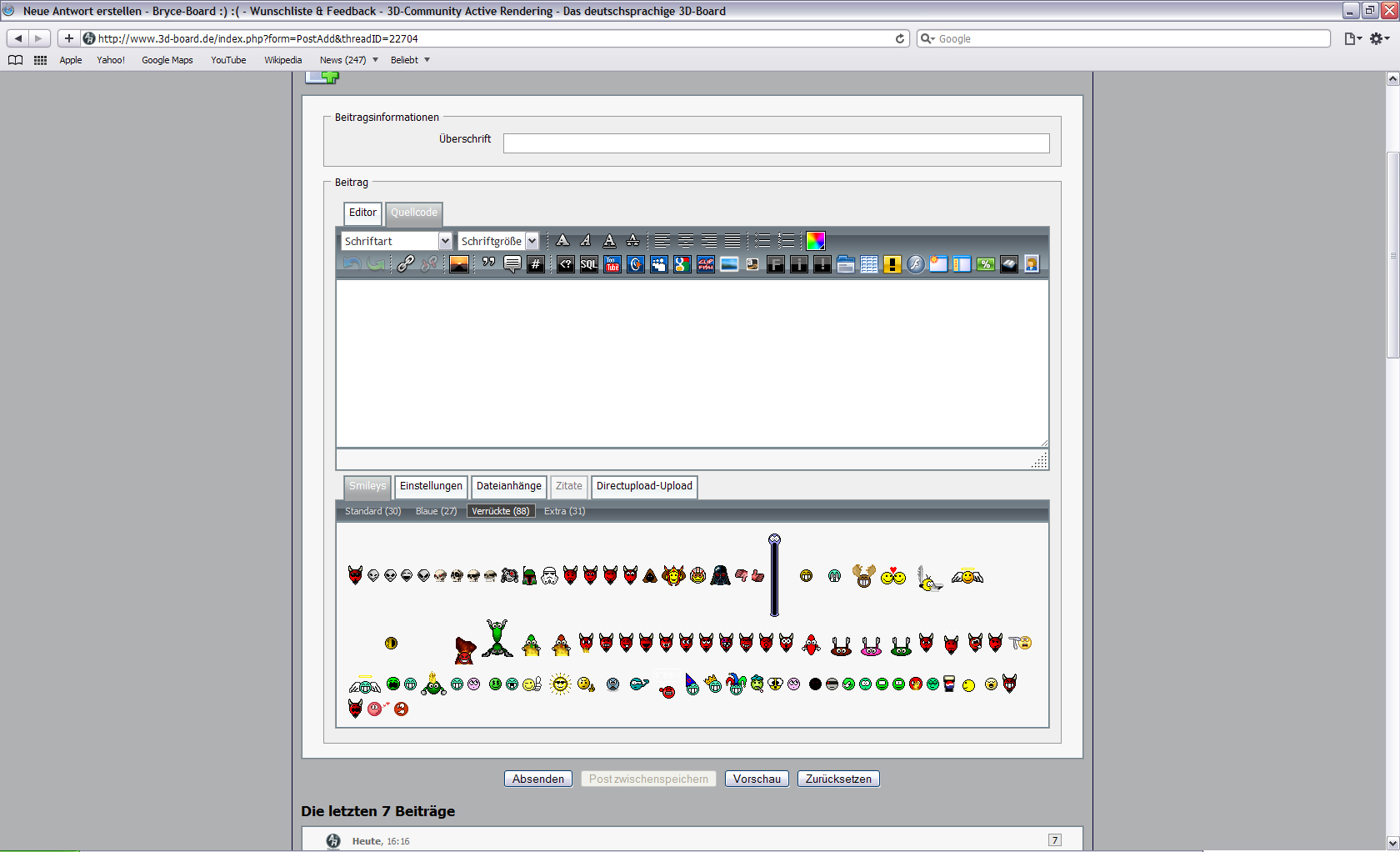Viewport: 1400px width, 852px height.
Task: Embed a YouTube video
Action: 612,264
